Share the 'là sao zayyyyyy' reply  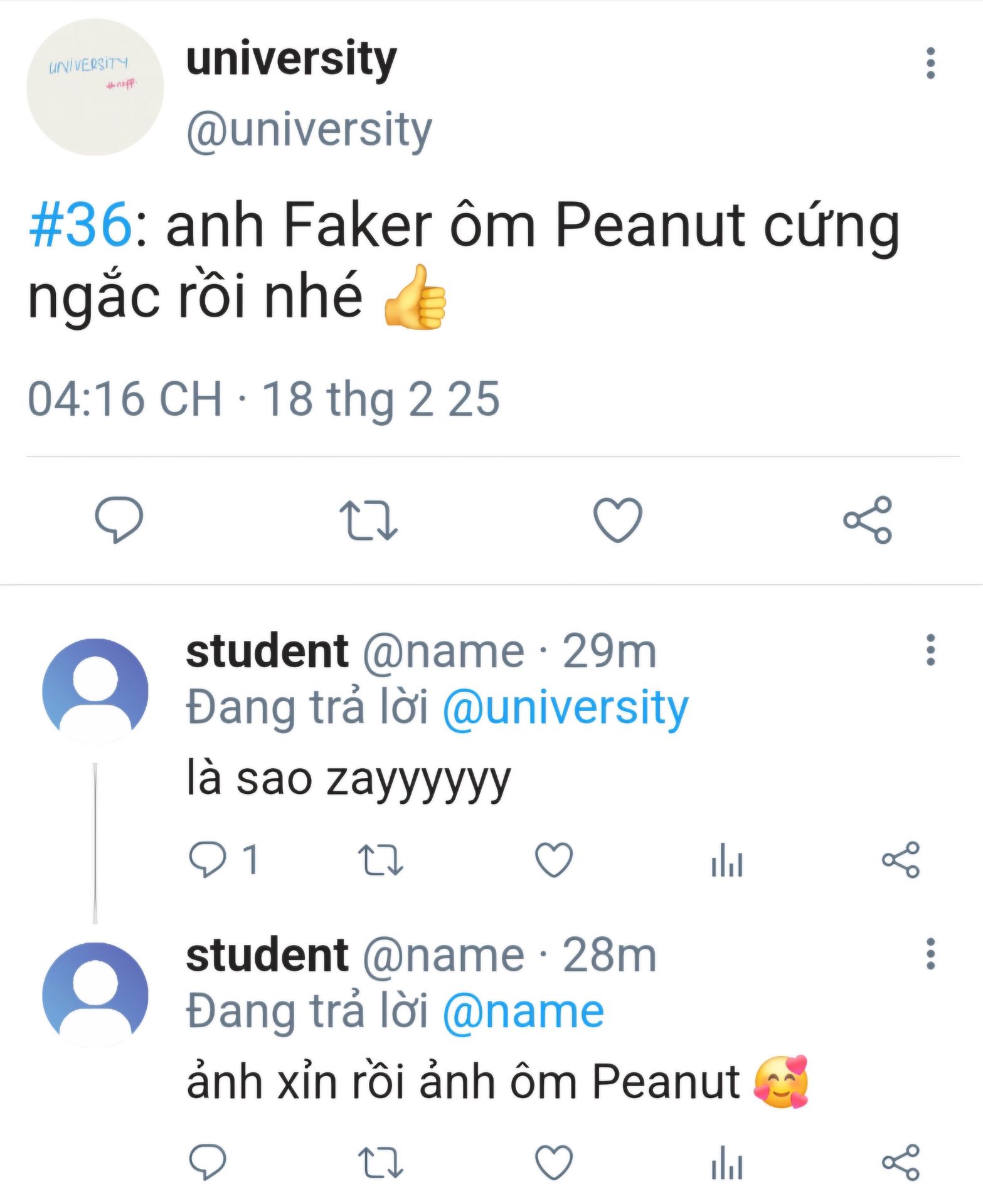click(901, 858)
